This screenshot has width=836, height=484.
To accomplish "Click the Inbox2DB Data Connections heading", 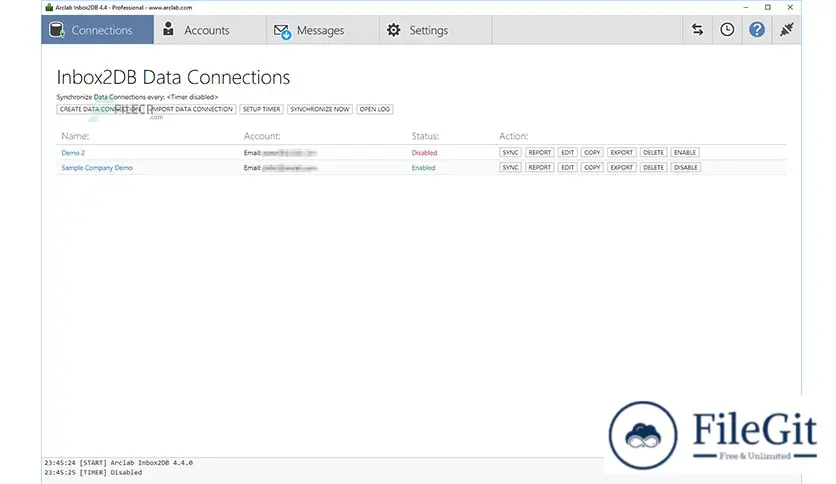I will point(173,77).
